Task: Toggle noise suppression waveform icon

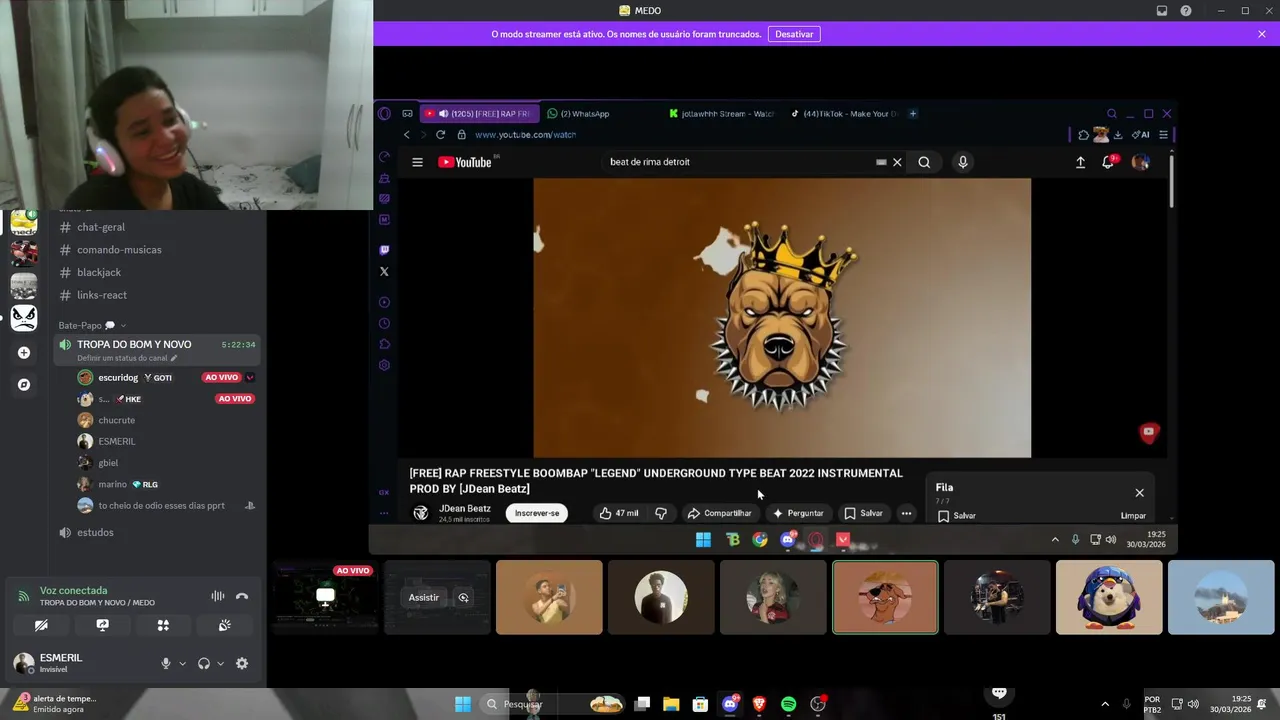Action: click(x=217, y=596)
